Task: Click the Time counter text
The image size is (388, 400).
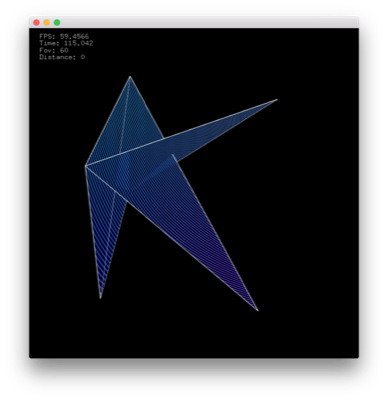Action: (x=66, y=43)
